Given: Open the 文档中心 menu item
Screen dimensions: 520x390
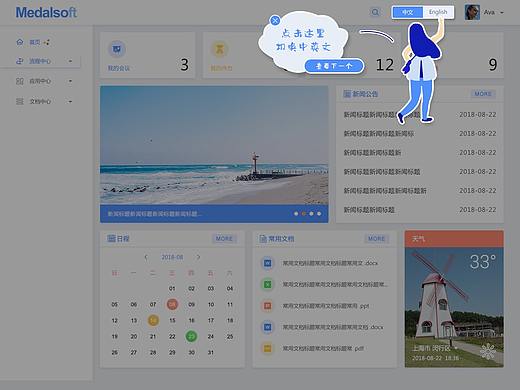Looking at the screenshot, I should pyautogui.click(x=40, y=101).
